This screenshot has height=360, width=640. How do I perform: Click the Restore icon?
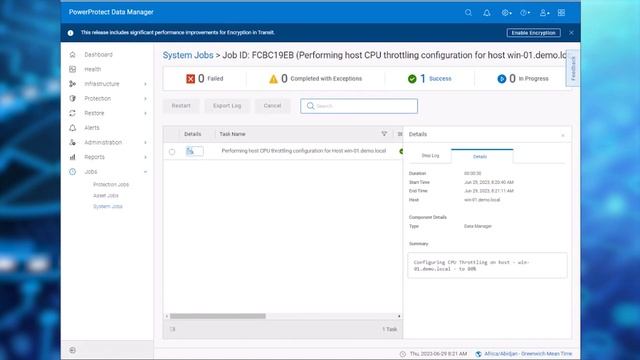tap(73, 113)
